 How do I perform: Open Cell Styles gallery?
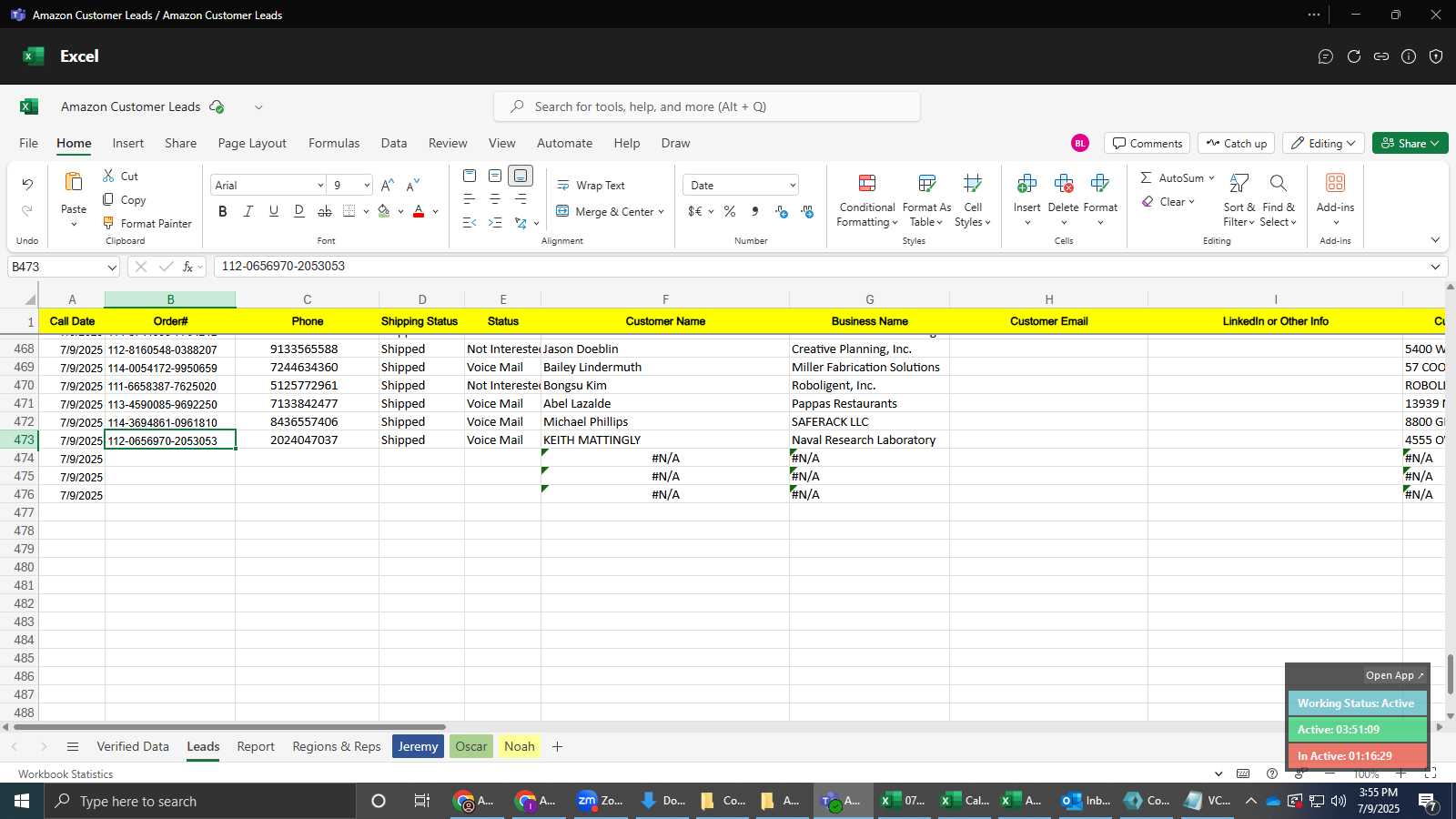click(973, 200)
